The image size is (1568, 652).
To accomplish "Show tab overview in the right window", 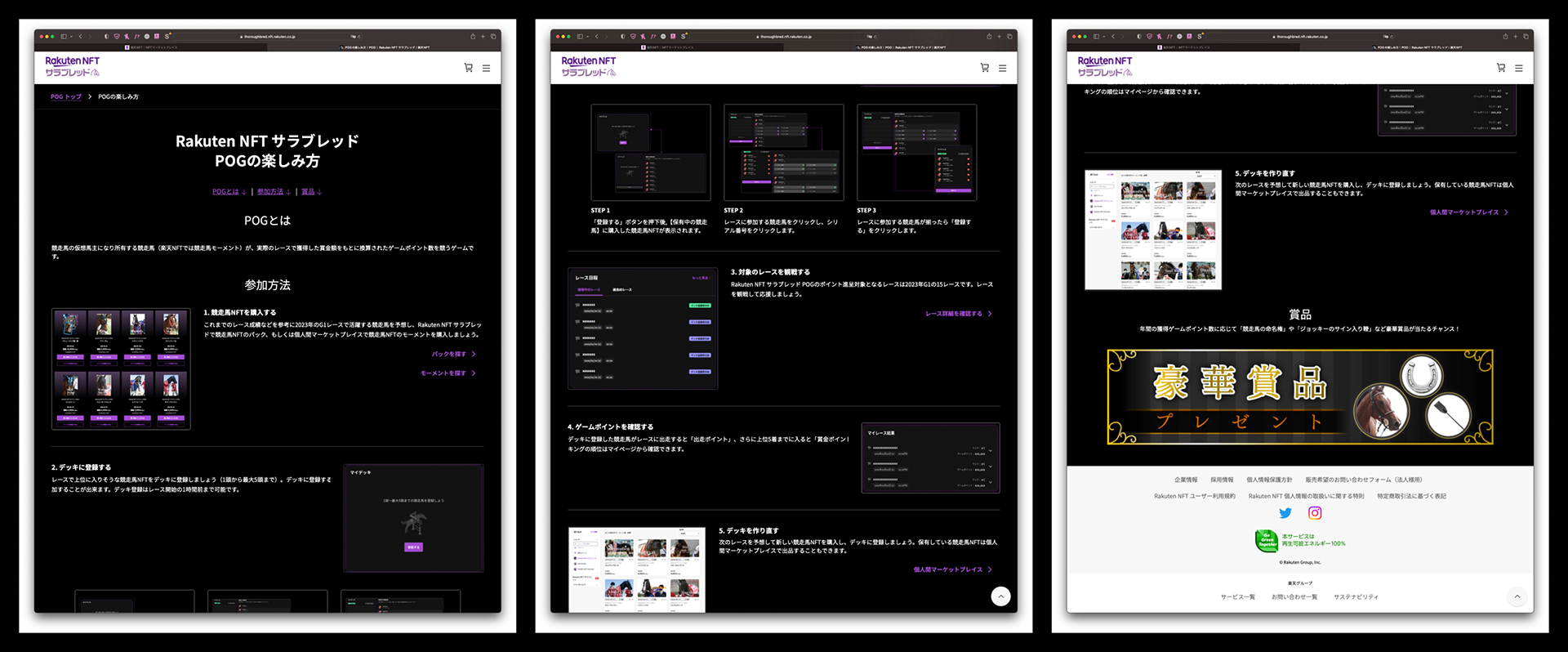I will (1526, 37).
